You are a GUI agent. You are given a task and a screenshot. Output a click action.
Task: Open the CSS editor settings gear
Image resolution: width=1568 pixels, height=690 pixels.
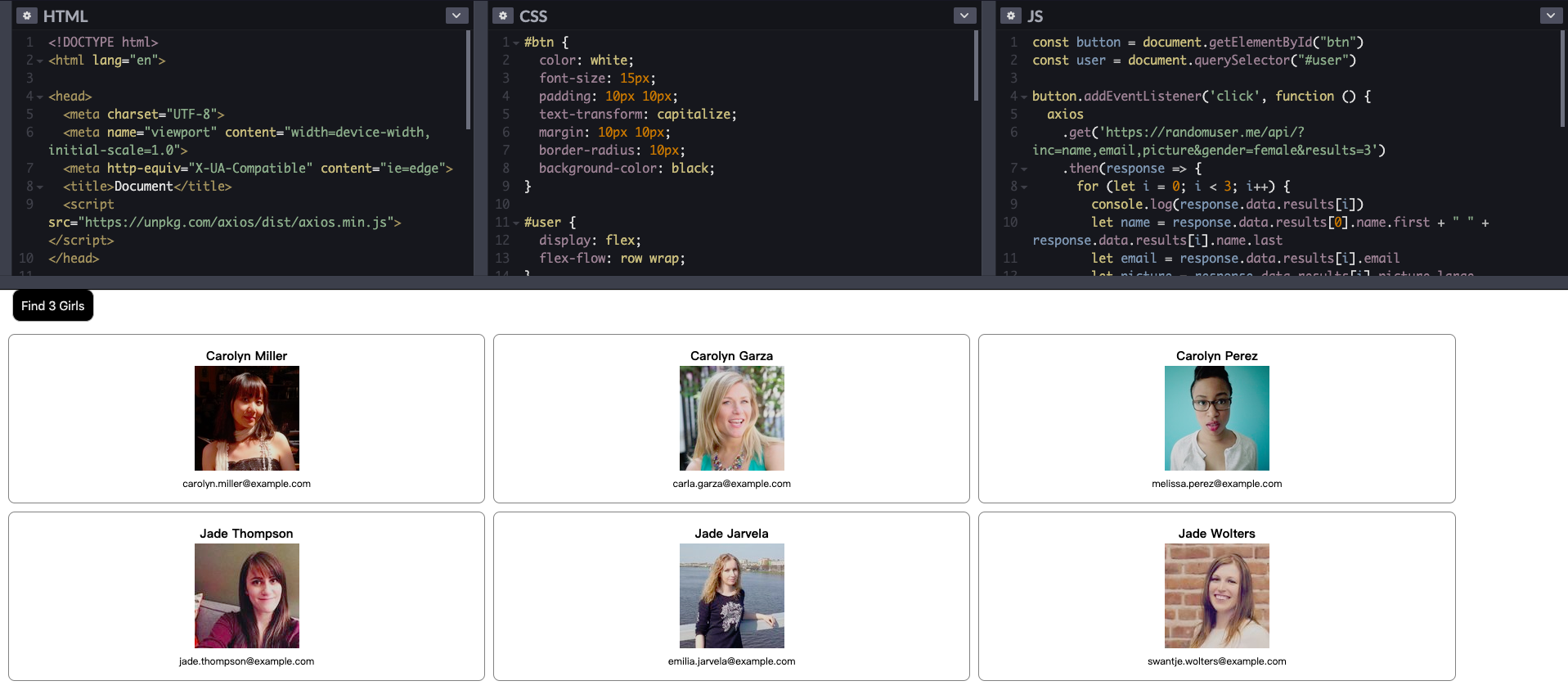point(503,16)
